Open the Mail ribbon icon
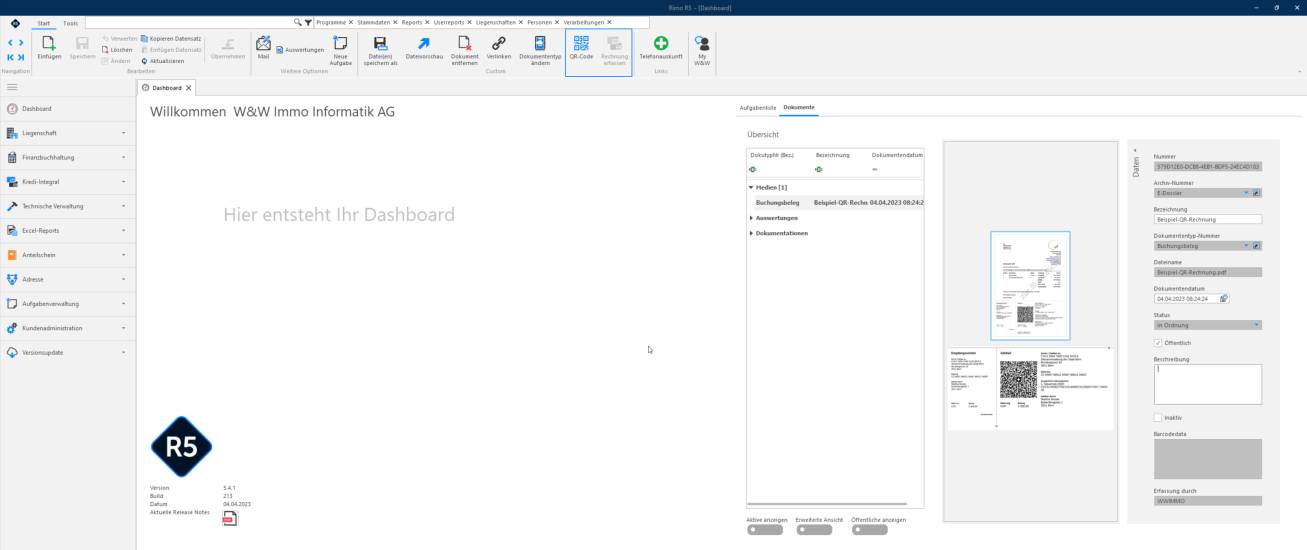Screen dimensions: 1307x550 (263, 43)
